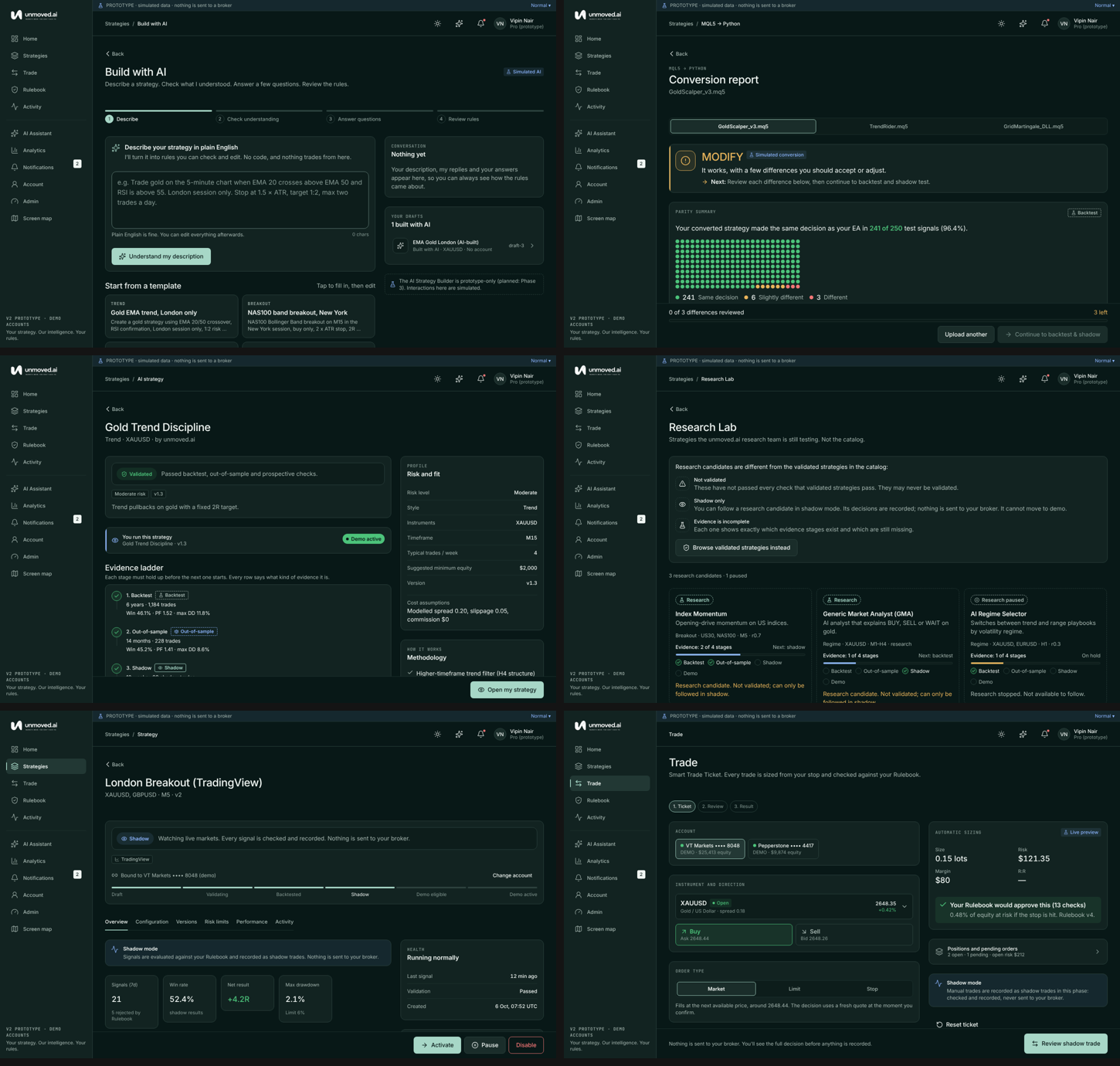Click Browse validated strategies instead
1120x1066 pixels.
tap(736, 548)
